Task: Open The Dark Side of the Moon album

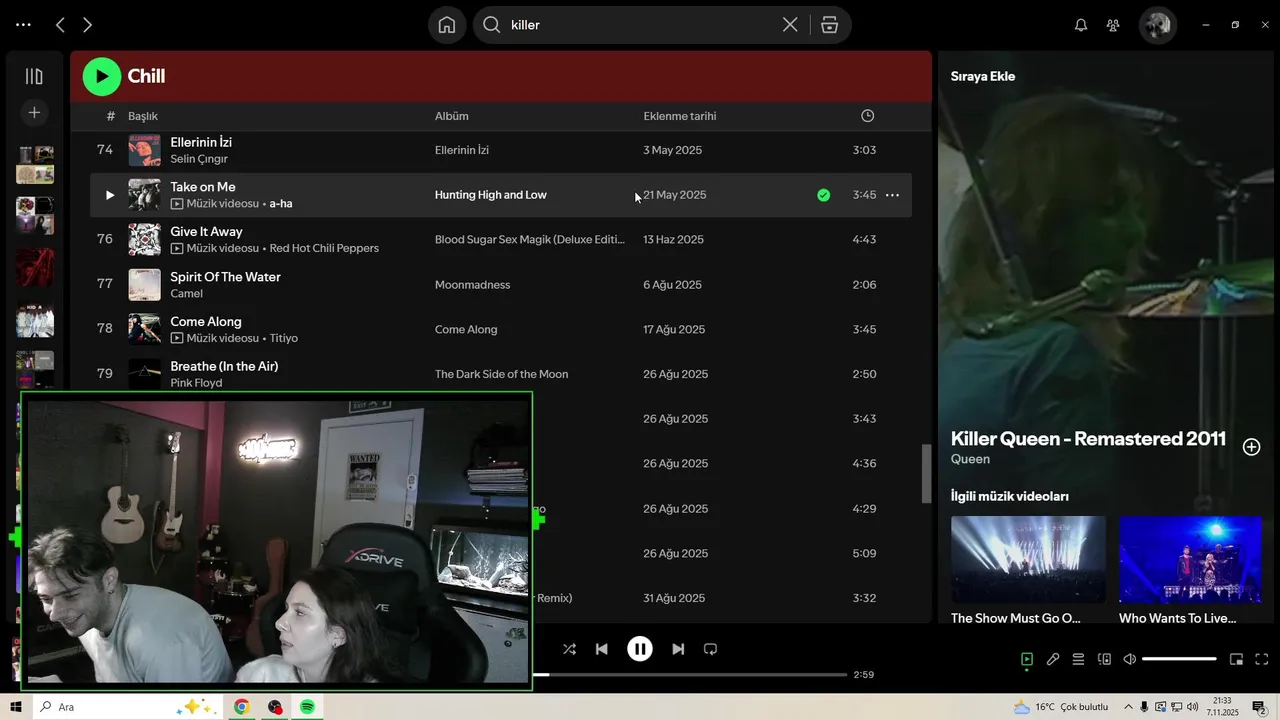Action: click(502, 374)
